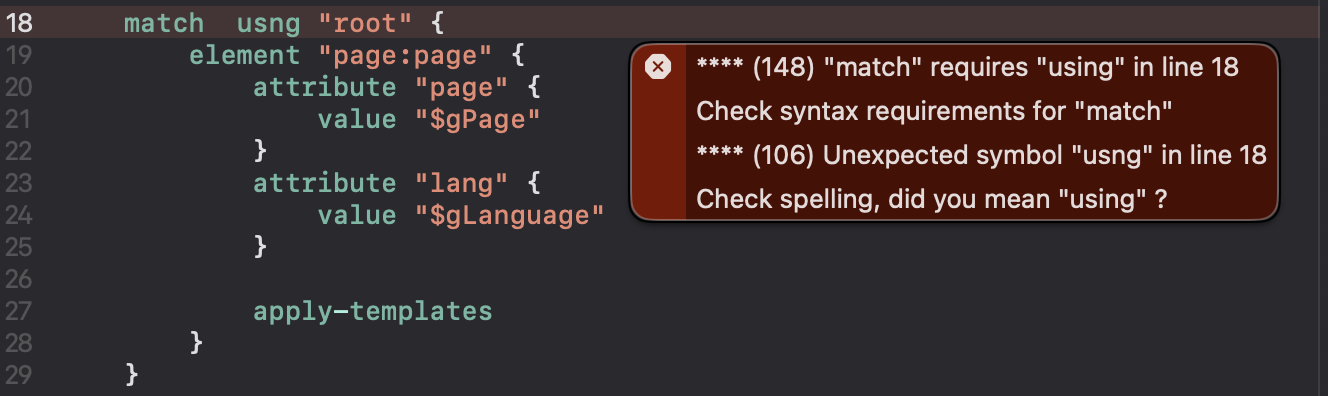Viewport: 1328px width, 396px height.
Task: Click line number 23 in the gutter
Action: (20, 183)
